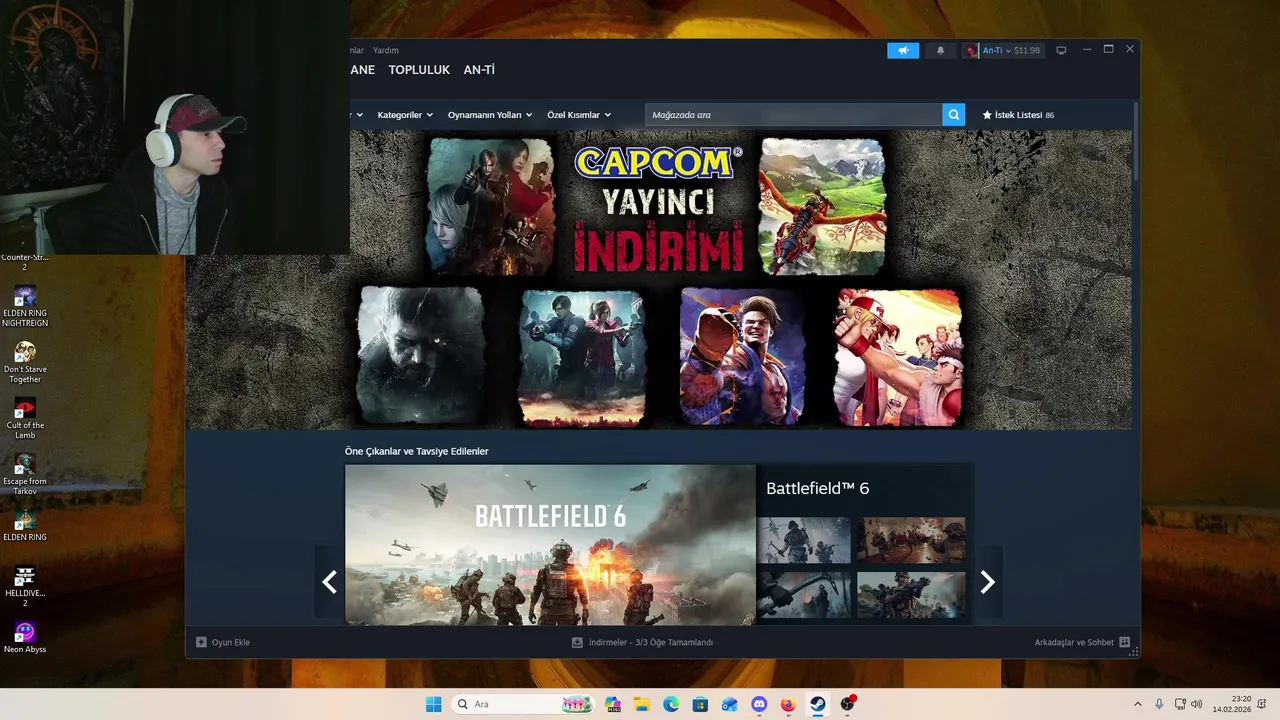Screen dimensions: 1280x720
Task: Open Monster Hunter dragon artwork tile
Action: click(x=823, y=206)
